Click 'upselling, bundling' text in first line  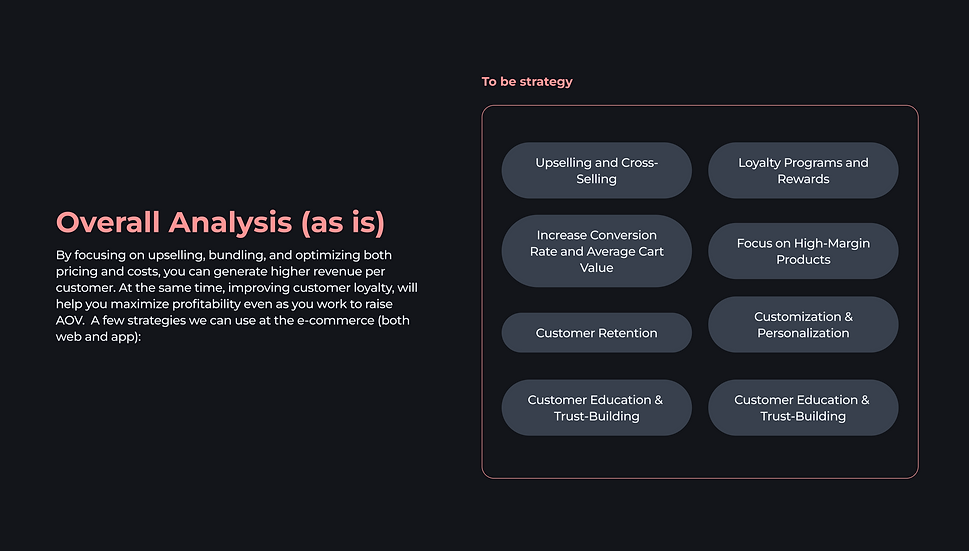point(195,256)
